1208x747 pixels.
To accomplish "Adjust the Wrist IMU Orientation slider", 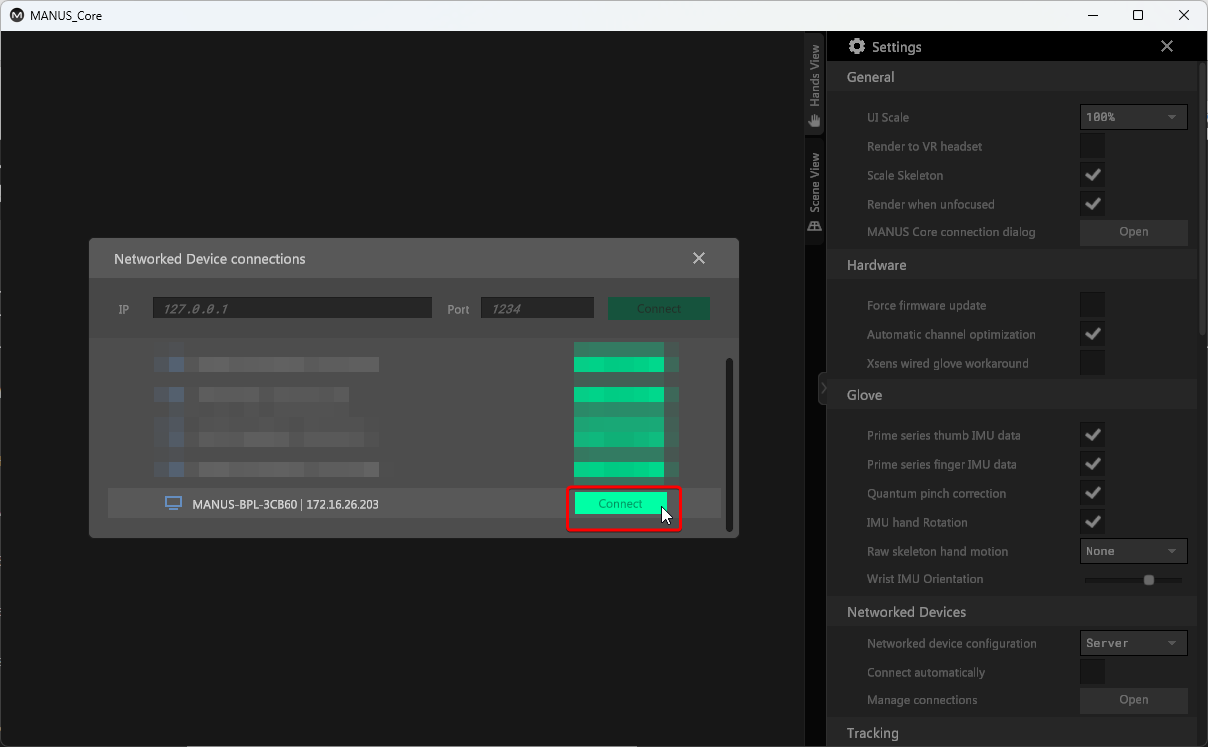I will click(x=1148, y=580).
